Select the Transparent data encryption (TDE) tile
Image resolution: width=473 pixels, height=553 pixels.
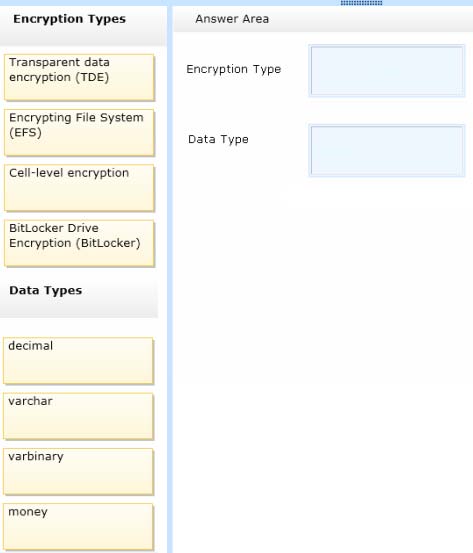pos(79,77)
